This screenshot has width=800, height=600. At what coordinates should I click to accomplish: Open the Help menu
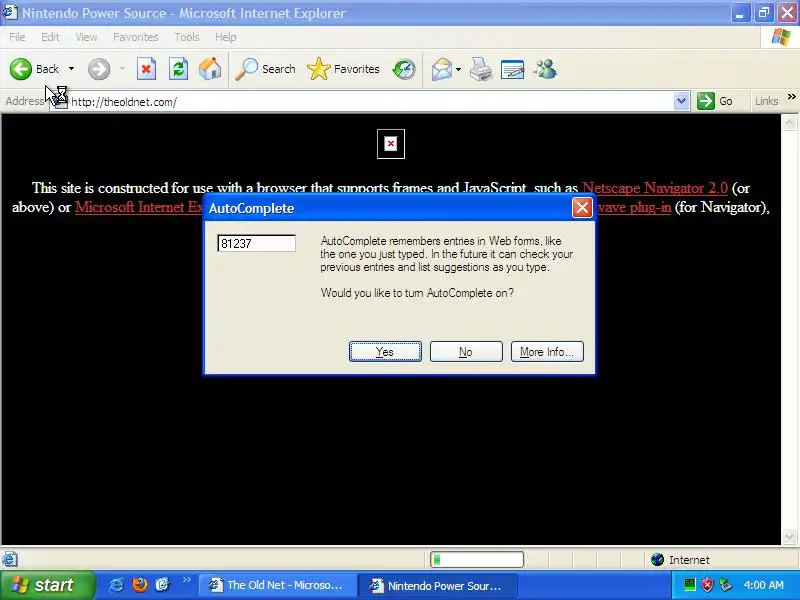click(x=226, y=37)
